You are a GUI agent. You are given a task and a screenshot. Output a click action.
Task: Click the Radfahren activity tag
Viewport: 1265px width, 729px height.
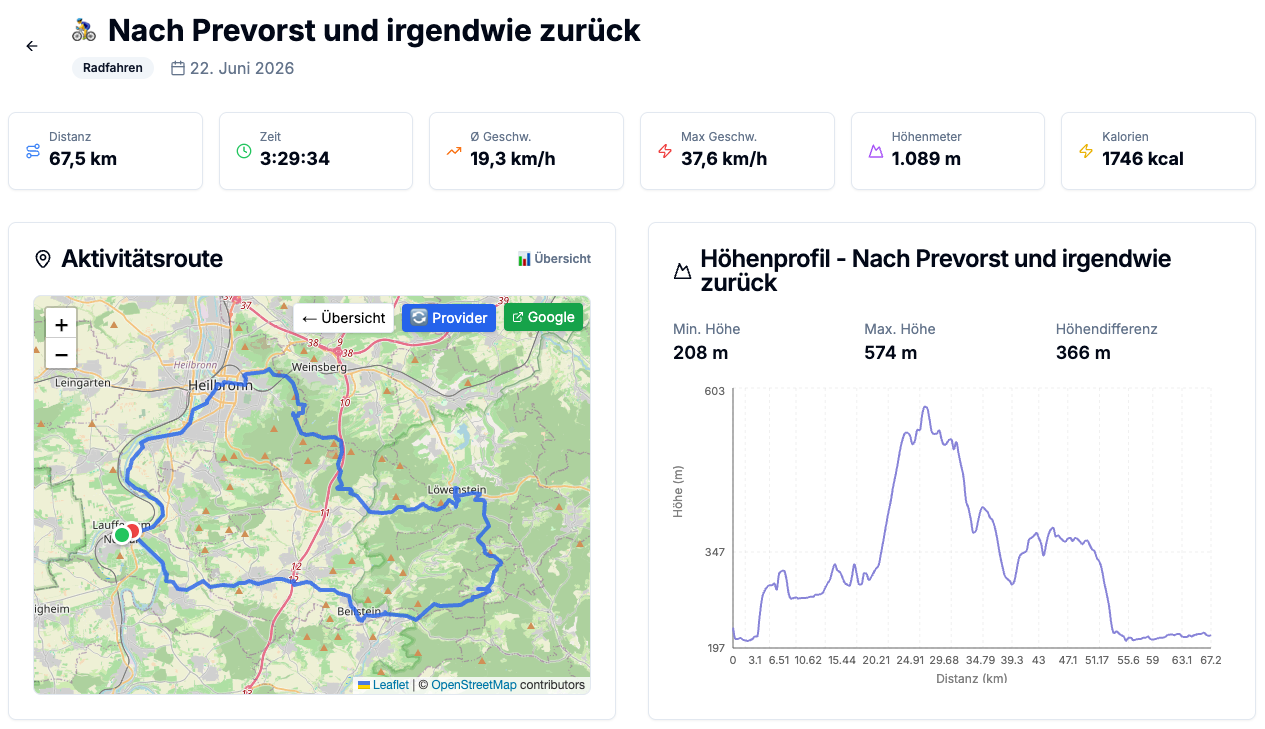coord(113,68)
